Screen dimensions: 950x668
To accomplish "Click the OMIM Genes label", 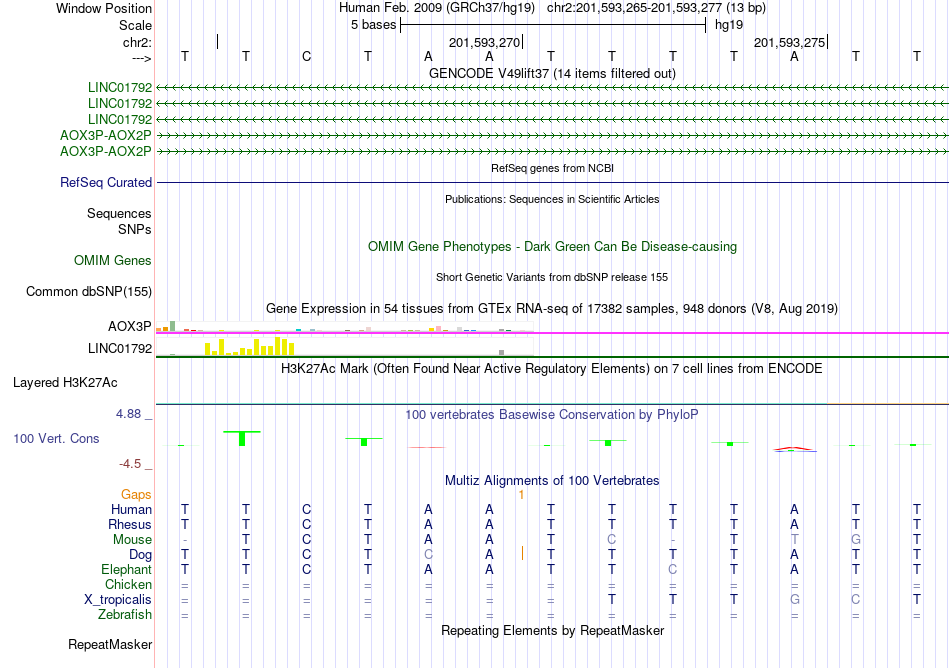I will pos(113,260).
